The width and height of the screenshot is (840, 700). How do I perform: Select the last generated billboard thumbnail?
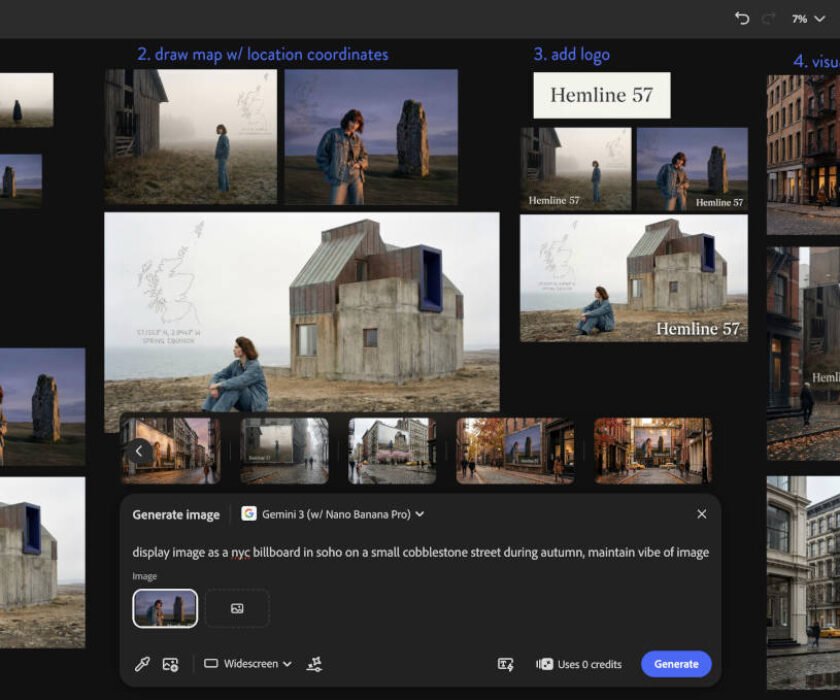[653, 451]
